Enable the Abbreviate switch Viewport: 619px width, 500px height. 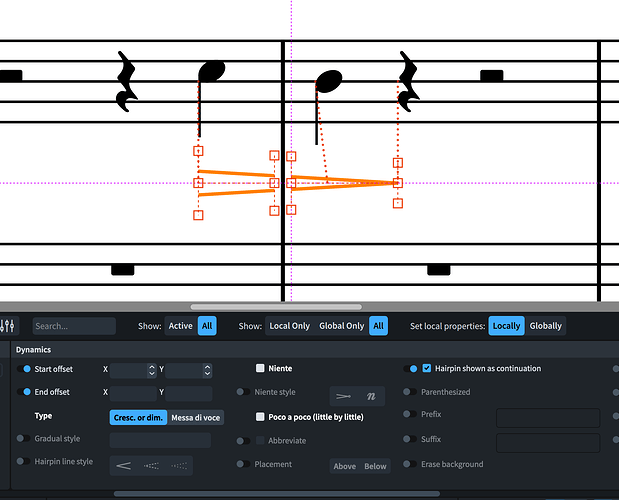click(243, 441)
